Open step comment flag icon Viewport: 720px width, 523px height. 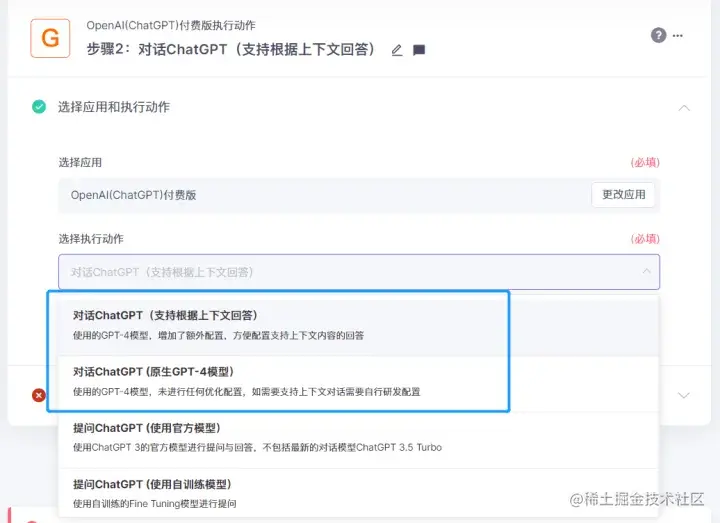pos(419,50)
